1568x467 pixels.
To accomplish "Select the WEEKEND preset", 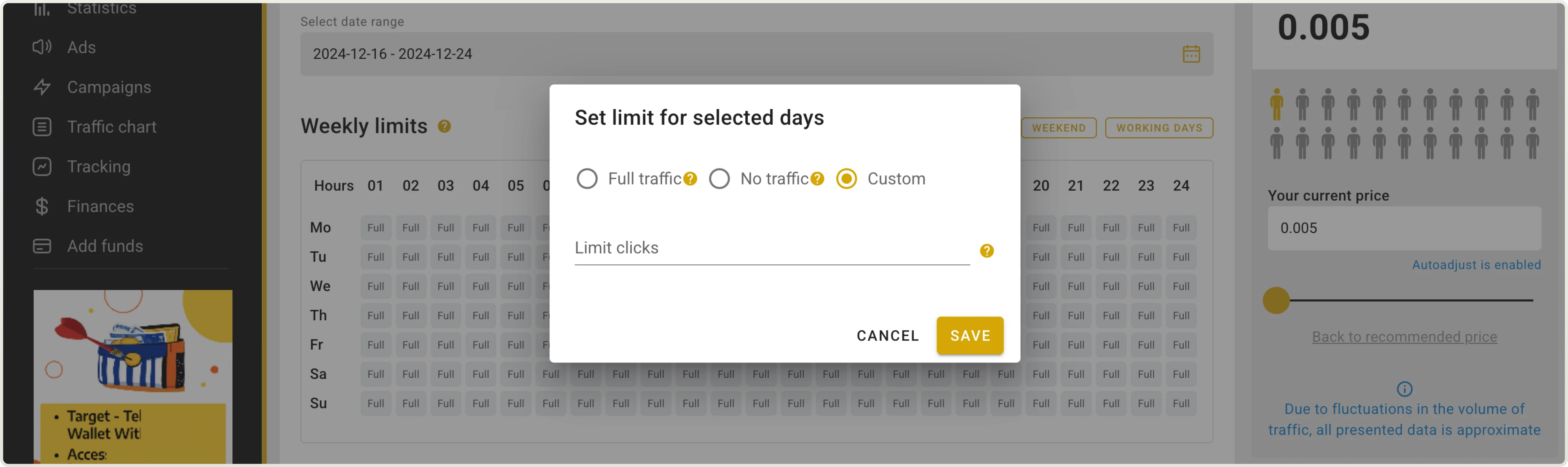I will pos(1059,128).
